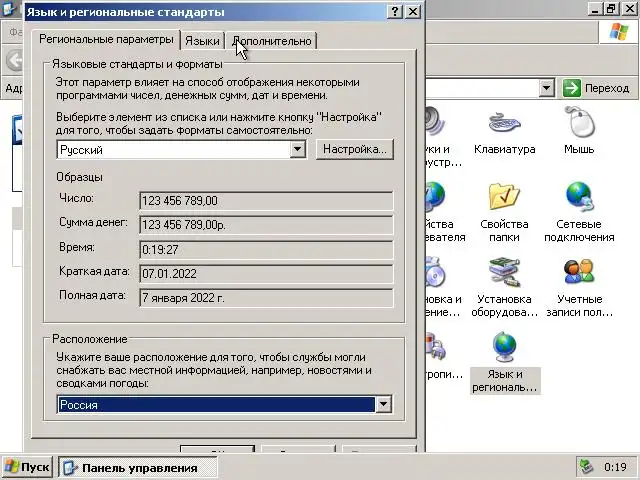Select the Язык и региональные стандарты icon

(505, 363)
